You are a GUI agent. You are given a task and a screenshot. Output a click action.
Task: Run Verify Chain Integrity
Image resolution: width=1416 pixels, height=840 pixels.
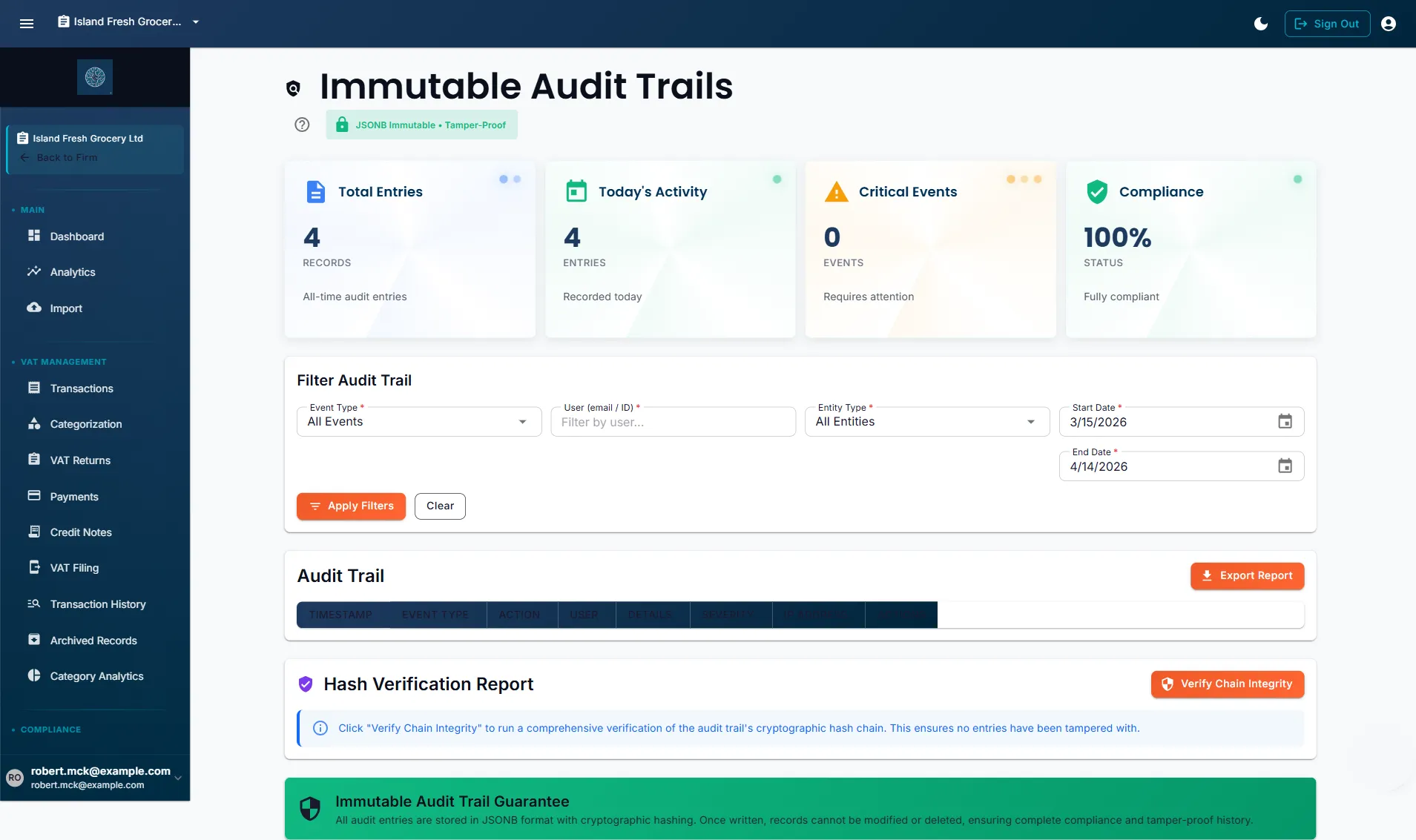click(1227, 684)
